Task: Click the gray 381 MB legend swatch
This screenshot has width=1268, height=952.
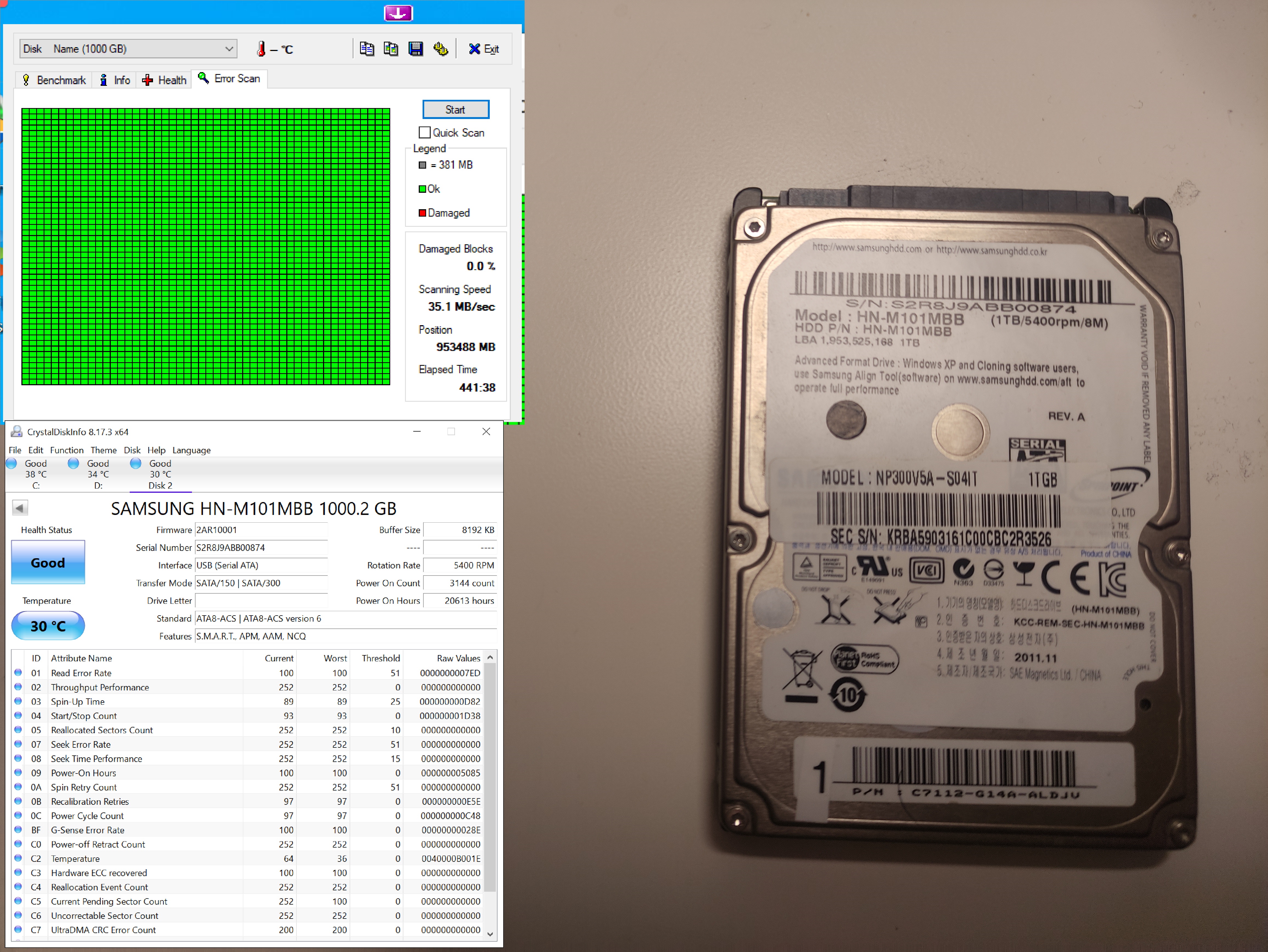Action: 423,165
